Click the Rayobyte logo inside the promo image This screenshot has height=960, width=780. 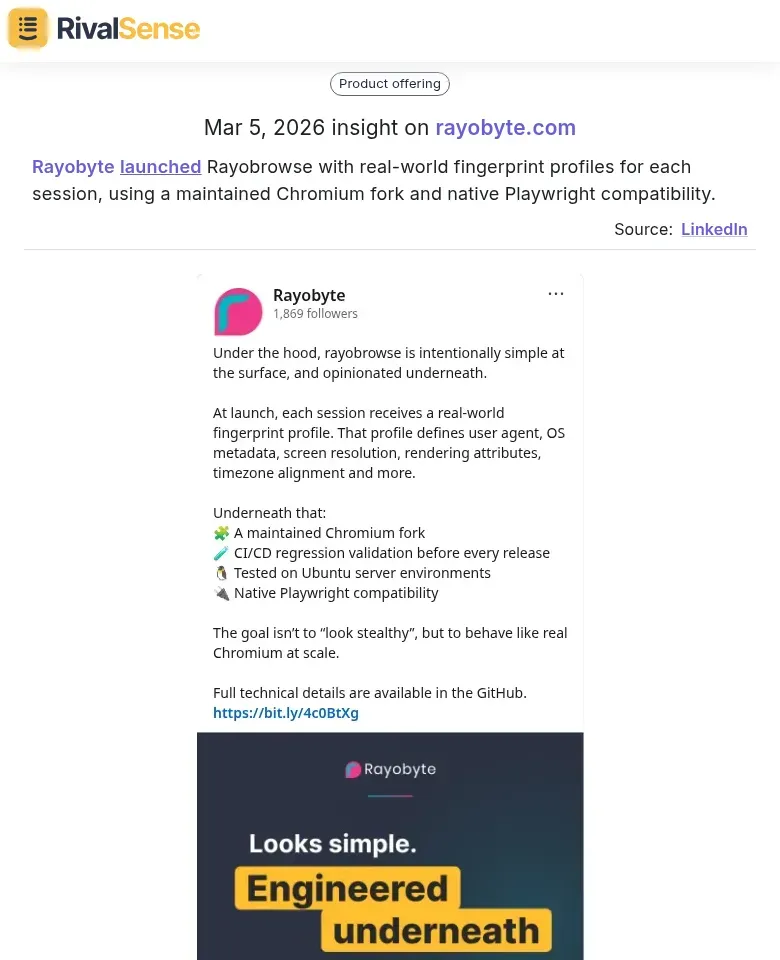(390, 770)
